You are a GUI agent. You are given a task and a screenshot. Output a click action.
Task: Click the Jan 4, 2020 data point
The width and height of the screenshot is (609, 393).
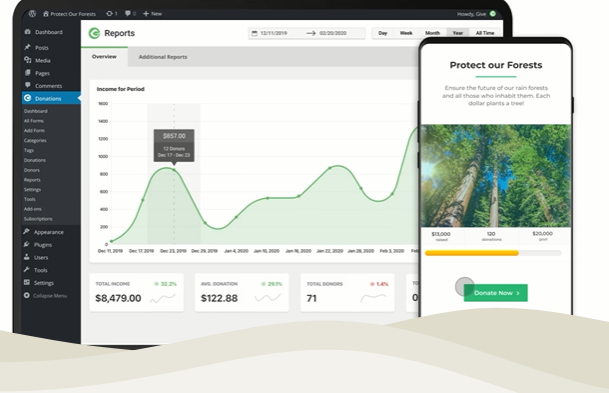(x=237, y=217)
